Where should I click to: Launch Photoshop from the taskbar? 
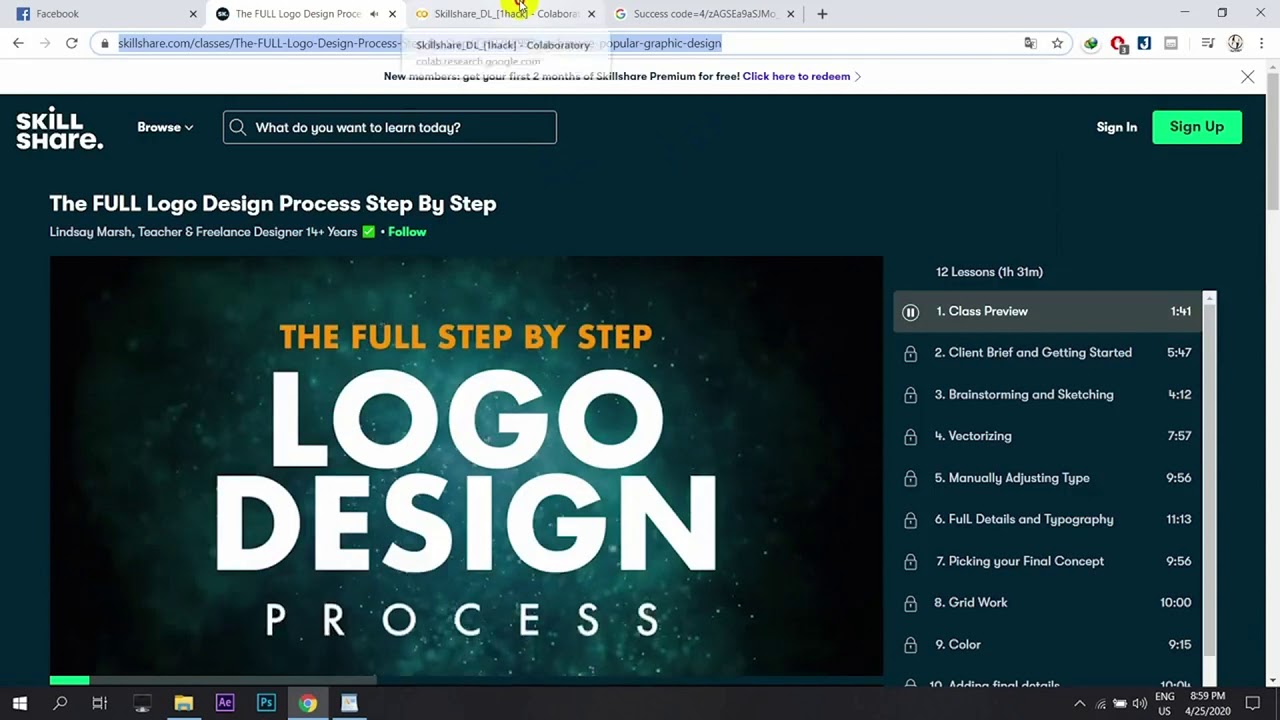point(266,703)
